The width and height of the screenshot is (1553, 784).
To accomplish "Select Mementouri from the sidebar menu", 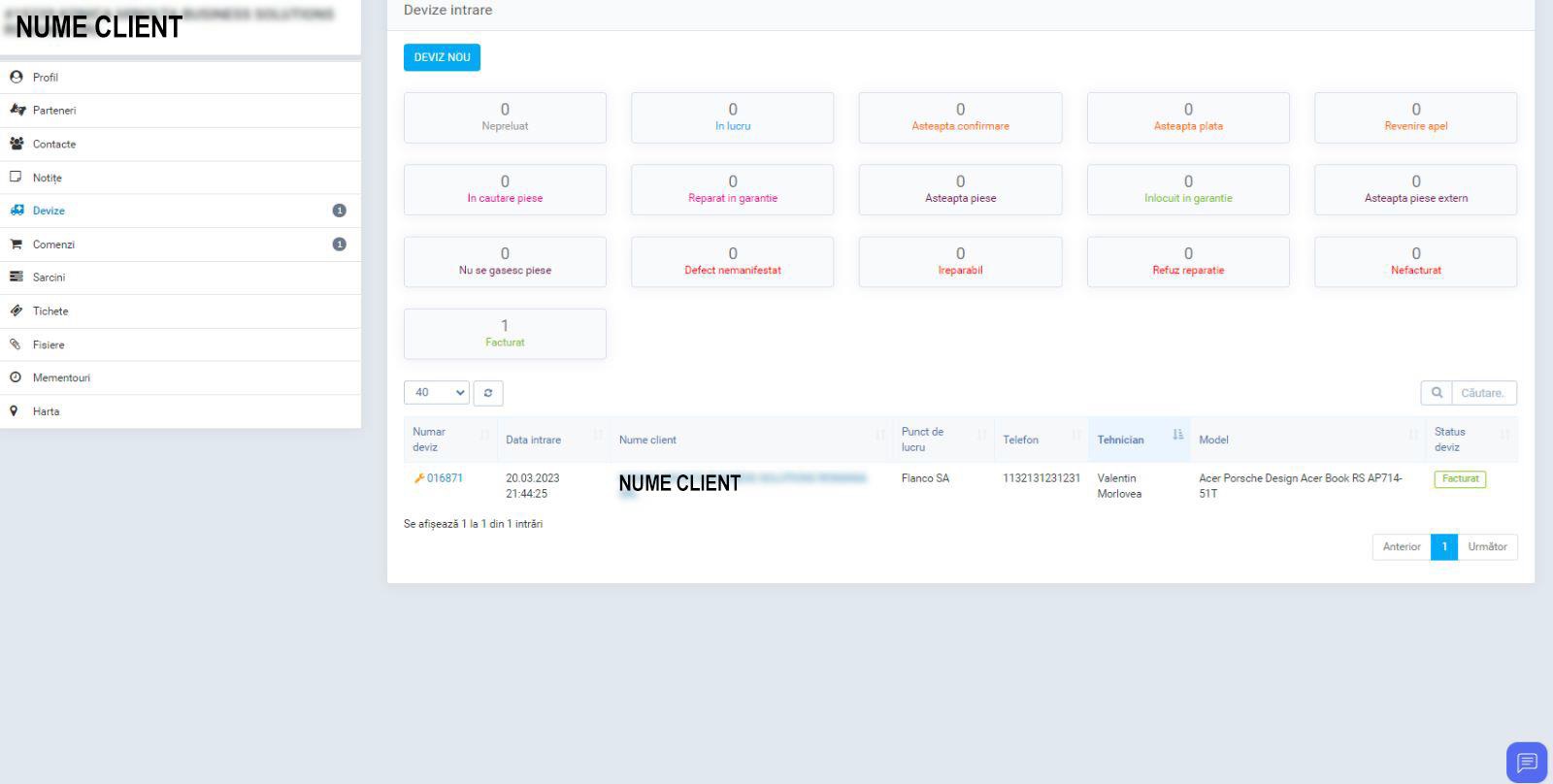I will (x=61, y=378).
